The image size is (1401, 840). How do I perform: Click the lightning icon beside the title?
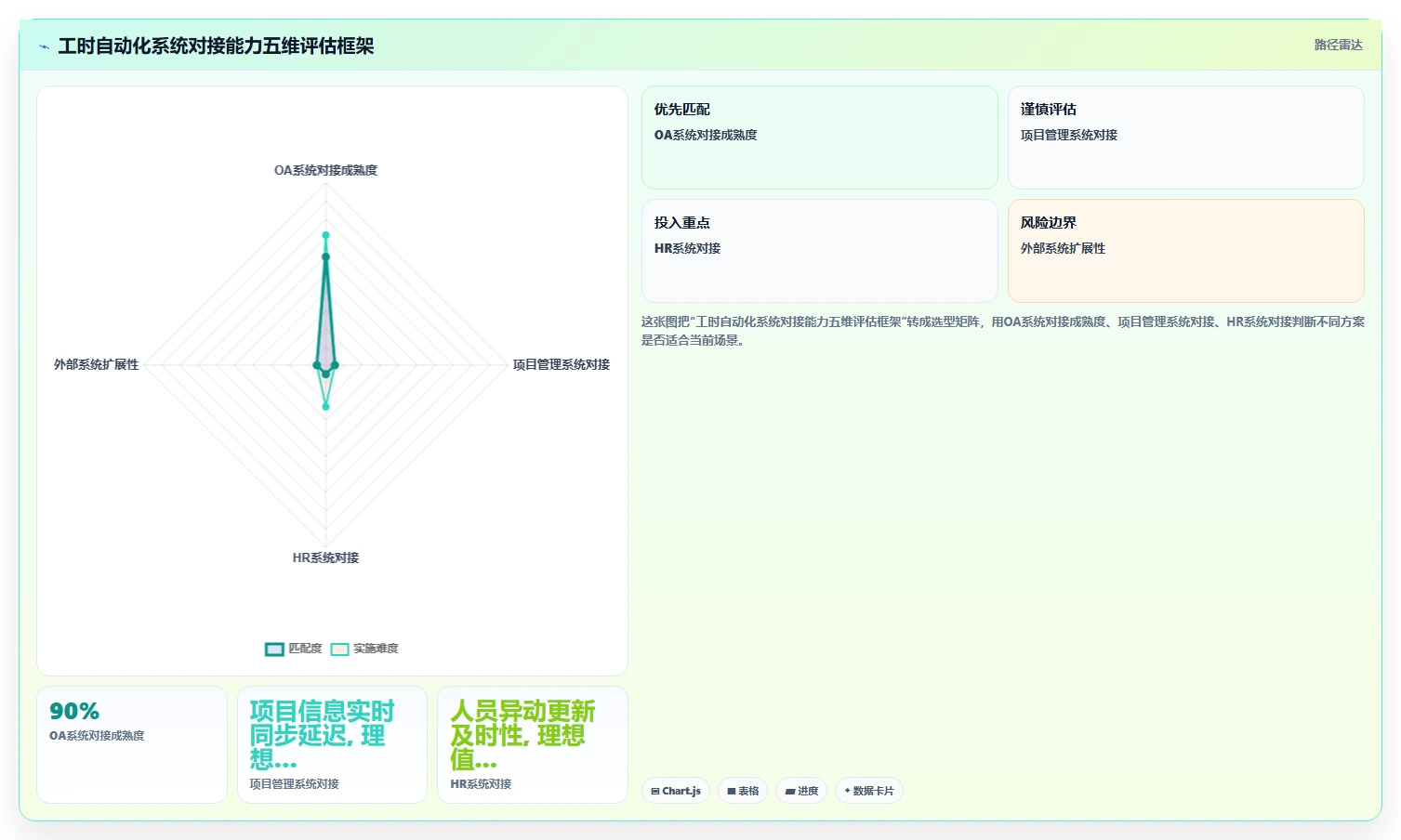tap(44, 46)
